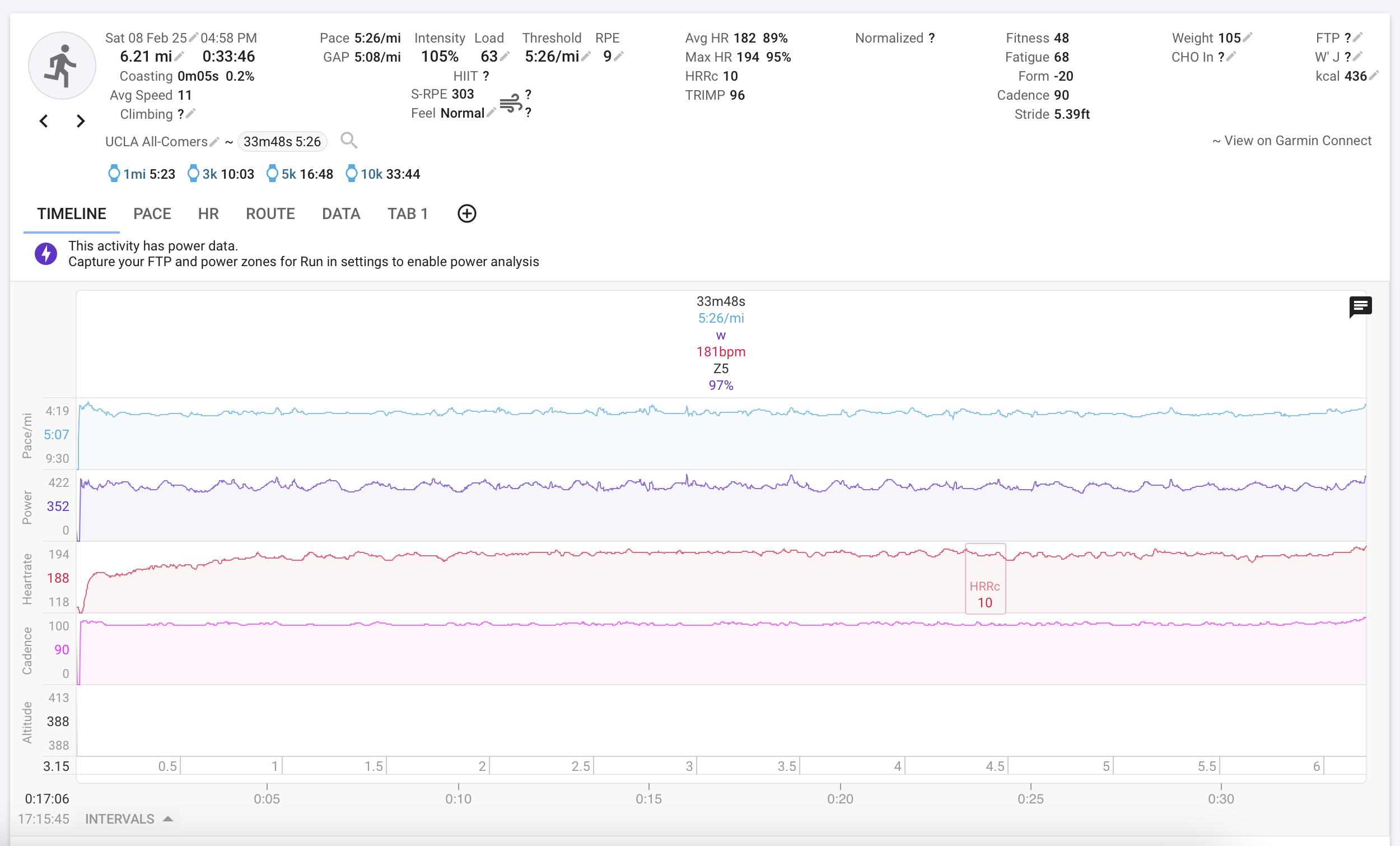
Task: Edit the Weight 105 pencil icon
Action: pos(1247,38)
